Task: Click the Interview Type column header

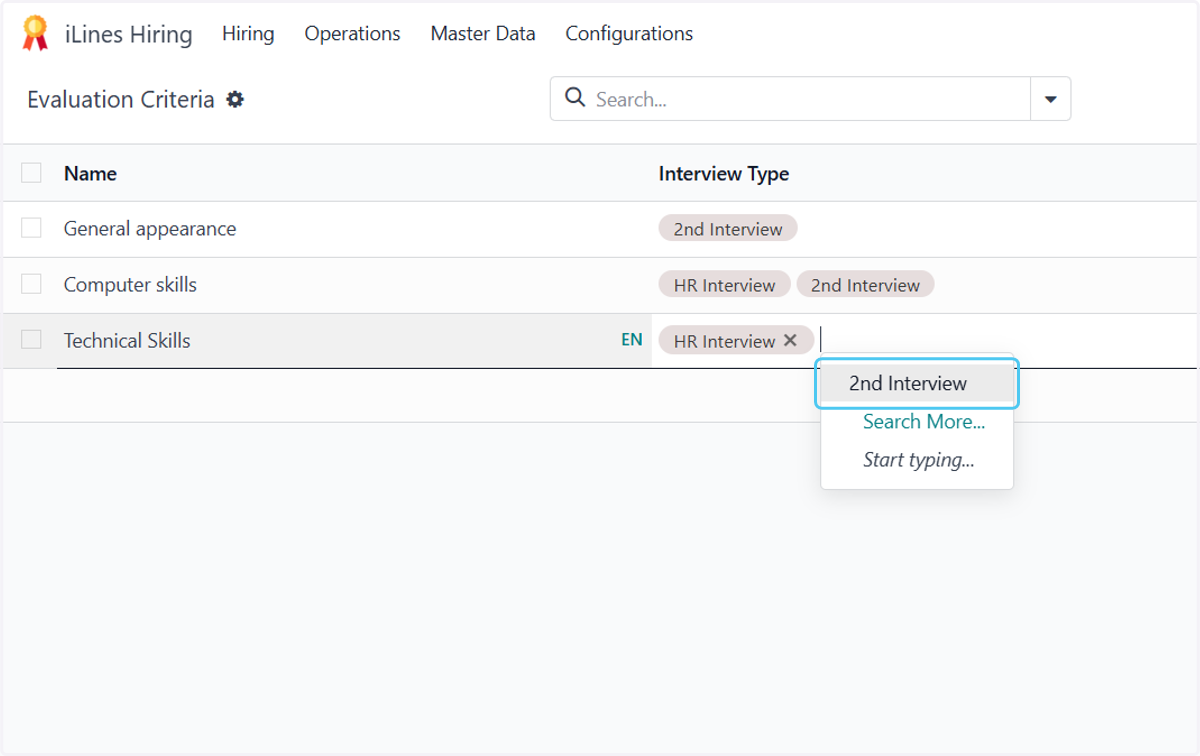Action: (x=724, y=173)
